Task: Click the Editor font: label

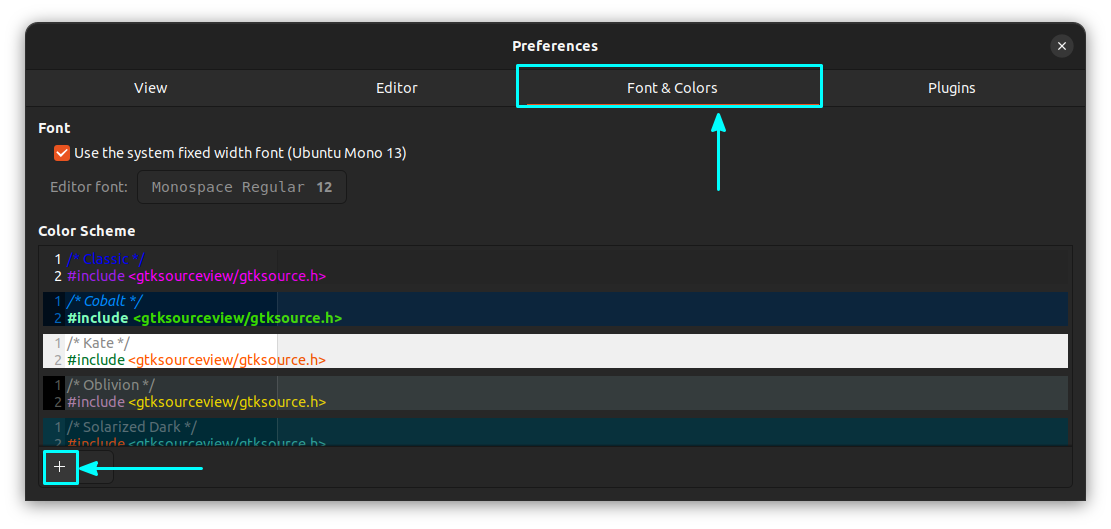Action: click(89, 188)
